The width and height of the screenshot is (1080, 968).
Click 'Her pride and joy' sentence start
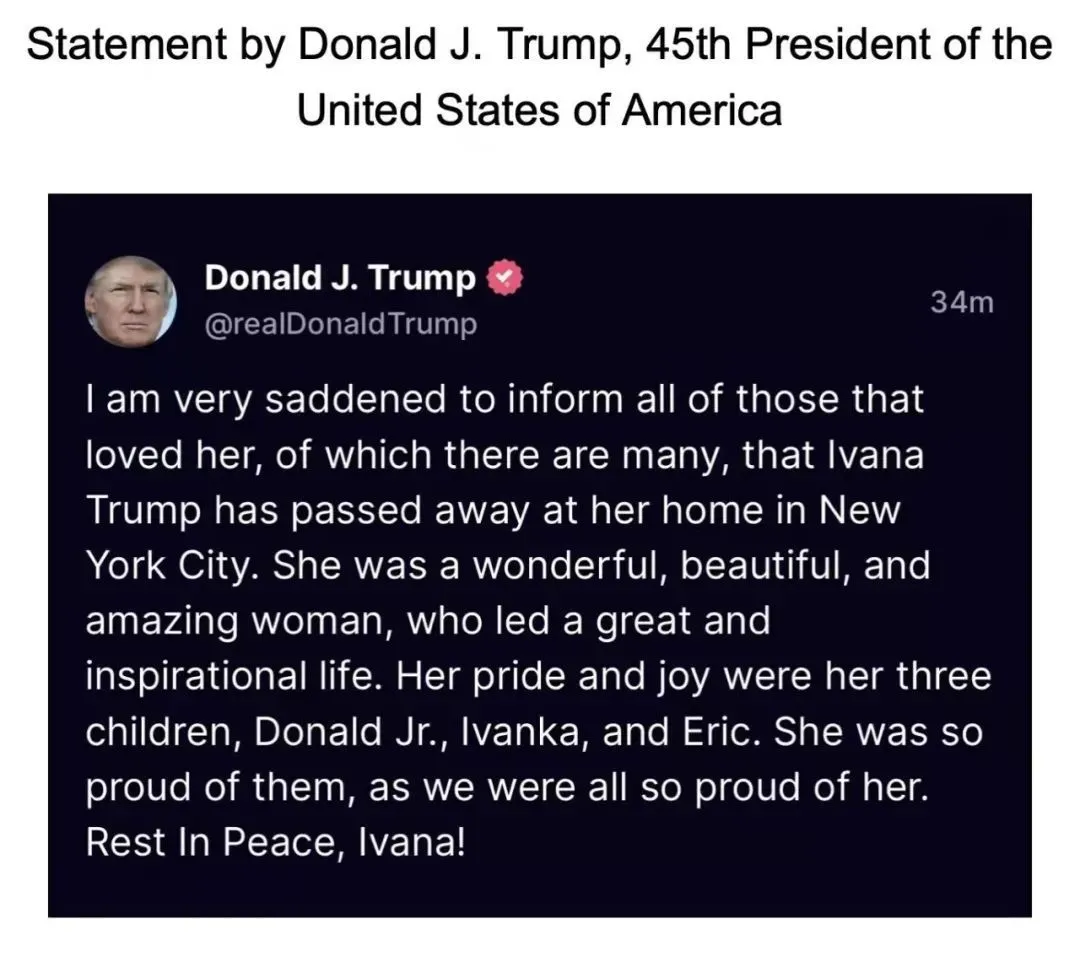(554, 677)
